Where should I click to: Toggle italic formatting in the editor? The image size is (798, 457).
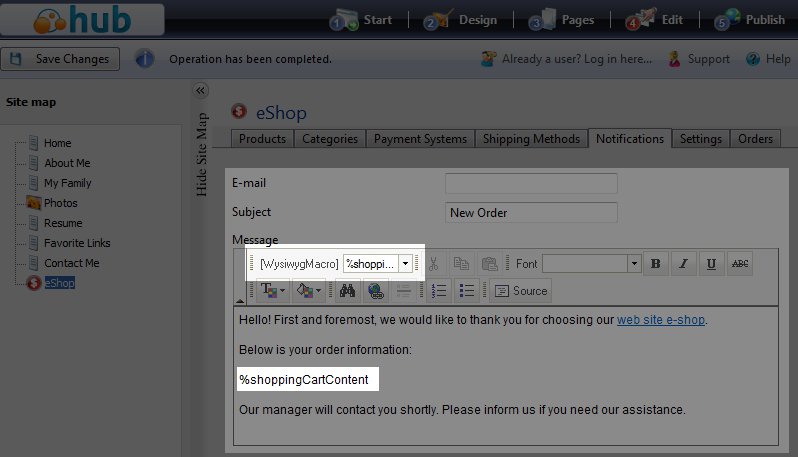click(683, 264)
